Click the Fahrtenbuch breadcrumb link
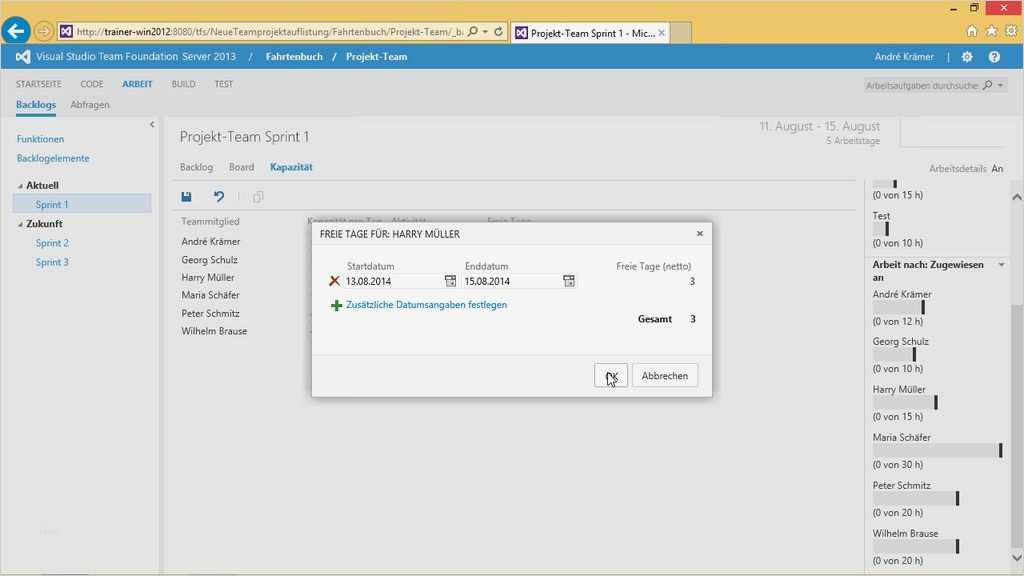The image size is (1024, 576). 294,57
